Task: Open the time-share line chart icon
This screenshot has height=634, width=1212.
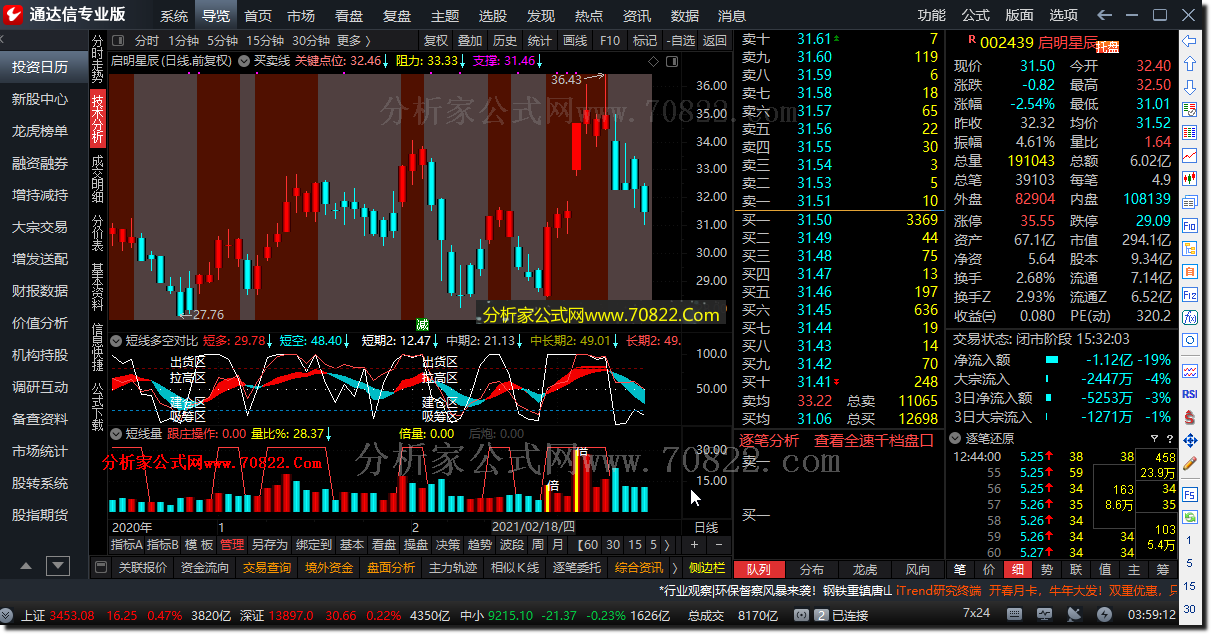Action: (1189, 156)
